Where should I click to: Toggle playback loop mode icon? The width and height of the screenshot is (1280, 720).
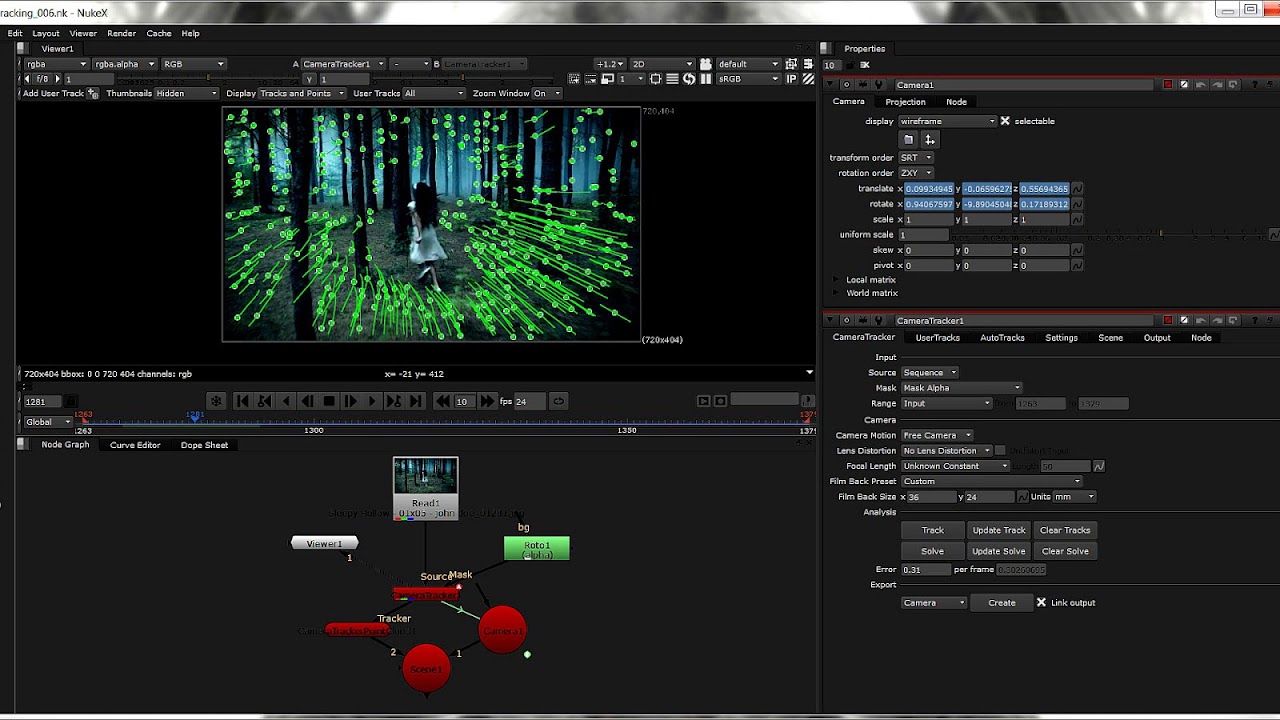(559, 401)
